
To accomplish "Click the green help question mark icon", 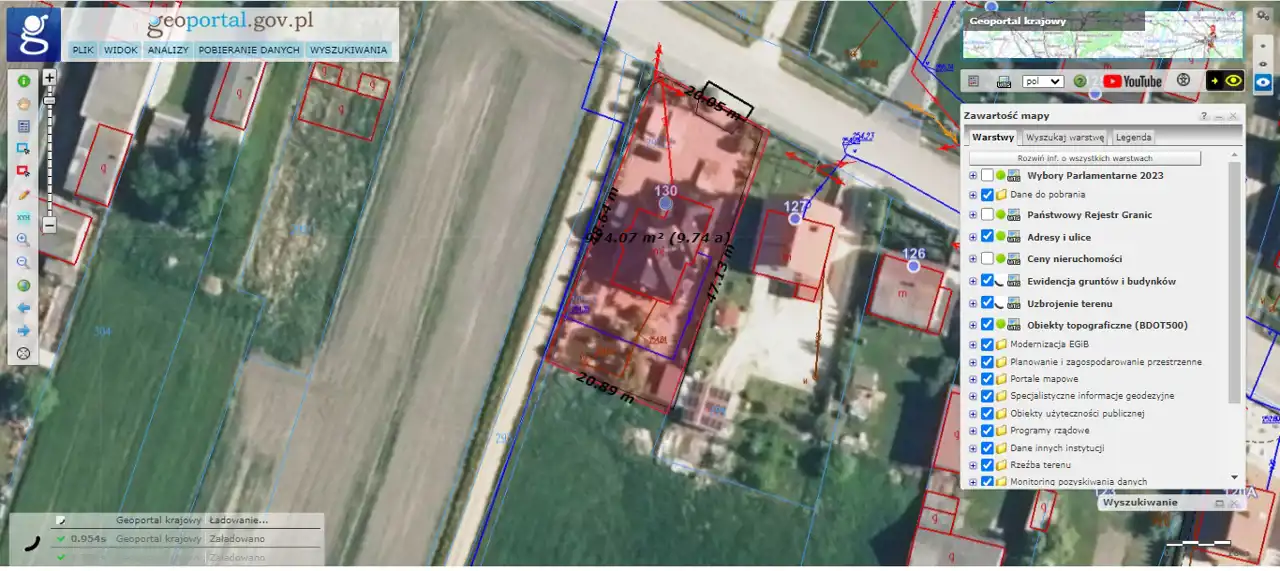I will pyautogui.click(x=1080, y=81).
